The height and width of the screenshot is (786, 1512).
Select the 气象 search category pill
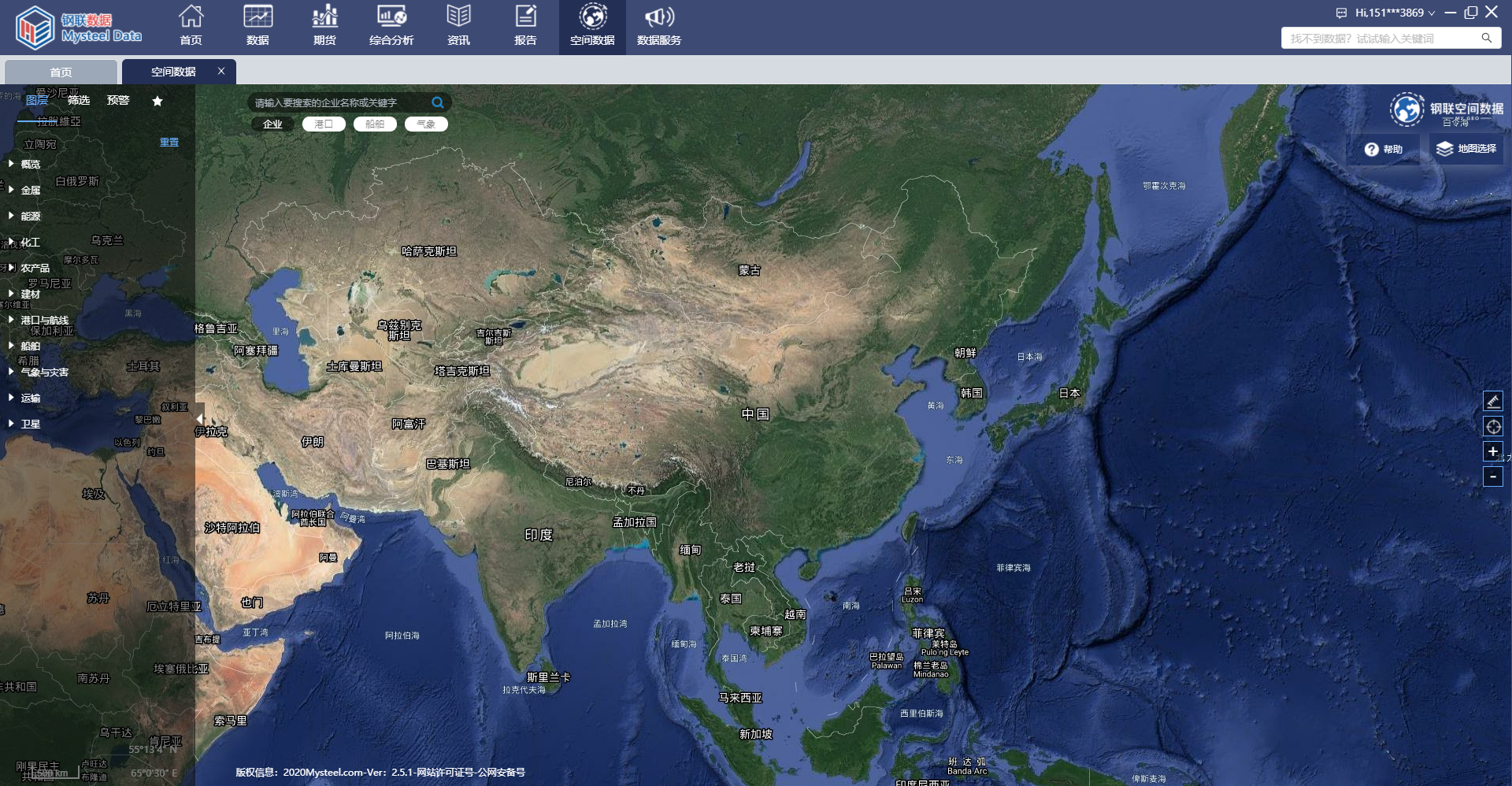[426, 124]
